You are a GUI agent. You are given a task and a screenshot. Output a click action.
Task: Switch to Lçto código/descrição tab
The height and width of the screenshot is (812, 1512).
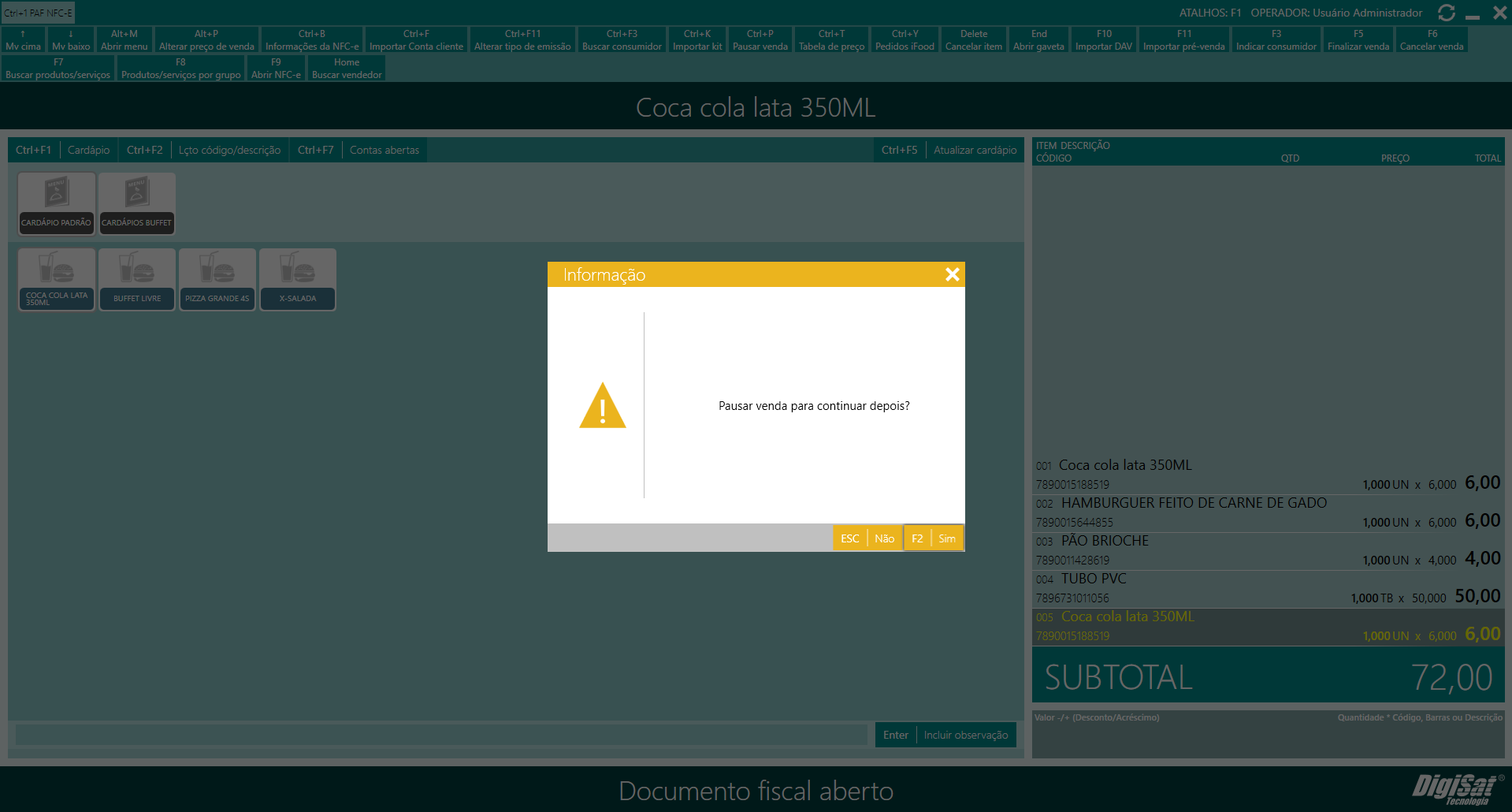click(229, 150)
